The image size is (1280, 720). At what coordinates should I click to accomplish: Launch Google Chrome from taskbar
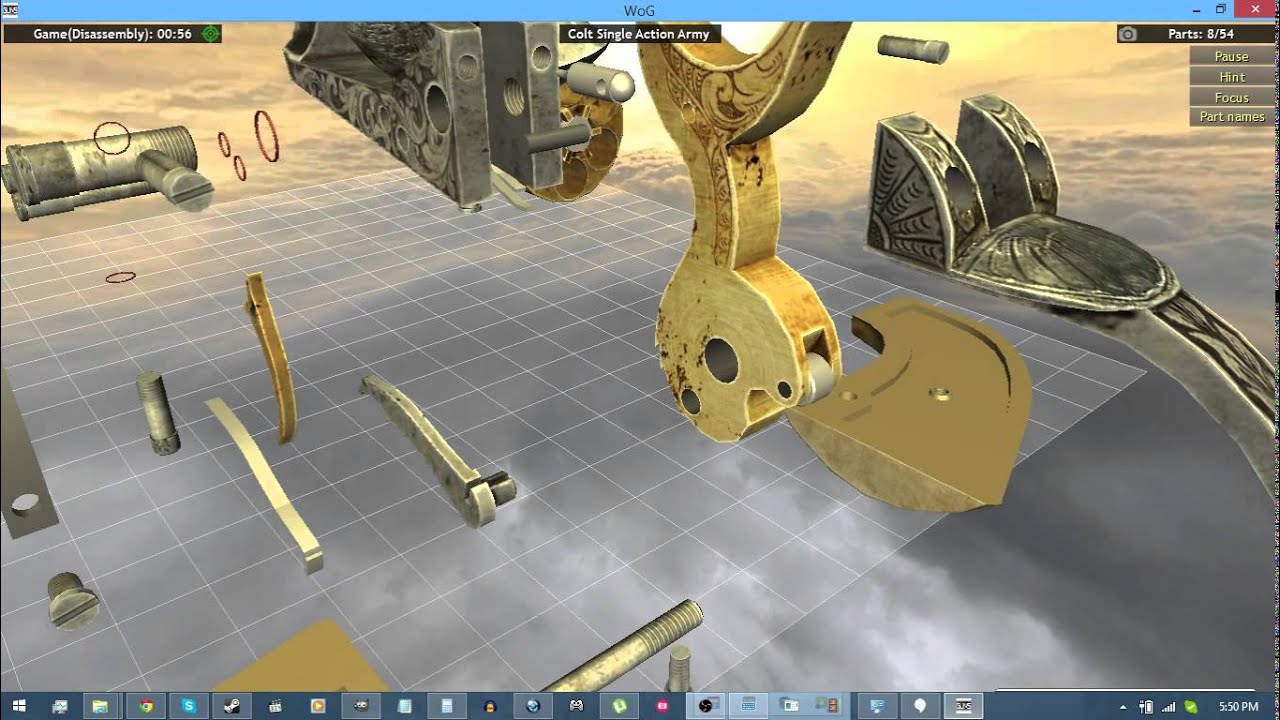[145, 706]
